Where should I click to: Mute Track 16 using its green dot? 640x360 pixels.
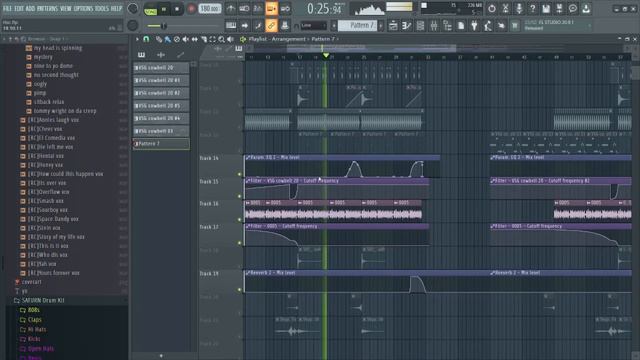[x=240, y=220]
